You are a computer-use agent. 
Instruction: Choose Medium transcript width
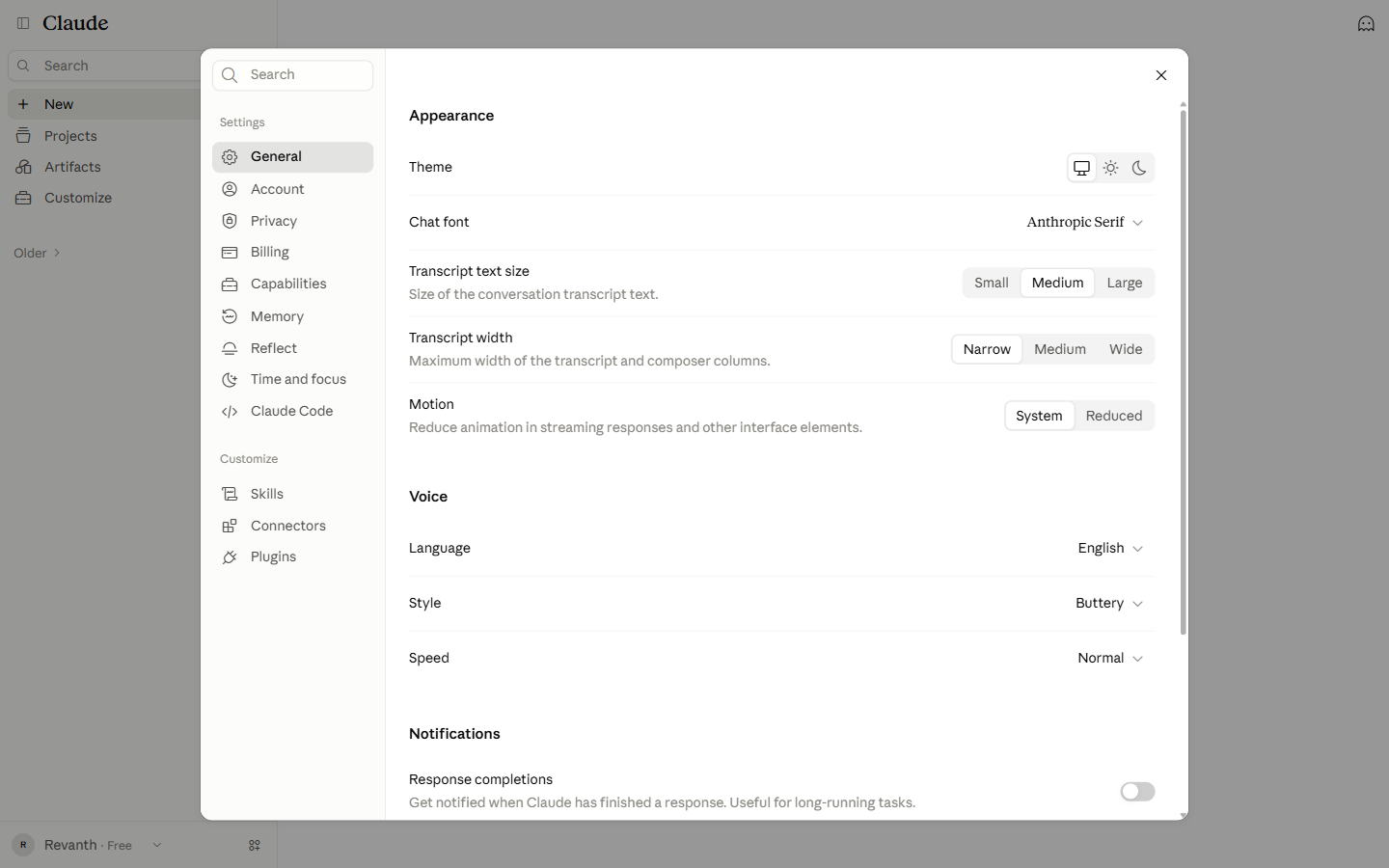click(x=1060, y=349)
